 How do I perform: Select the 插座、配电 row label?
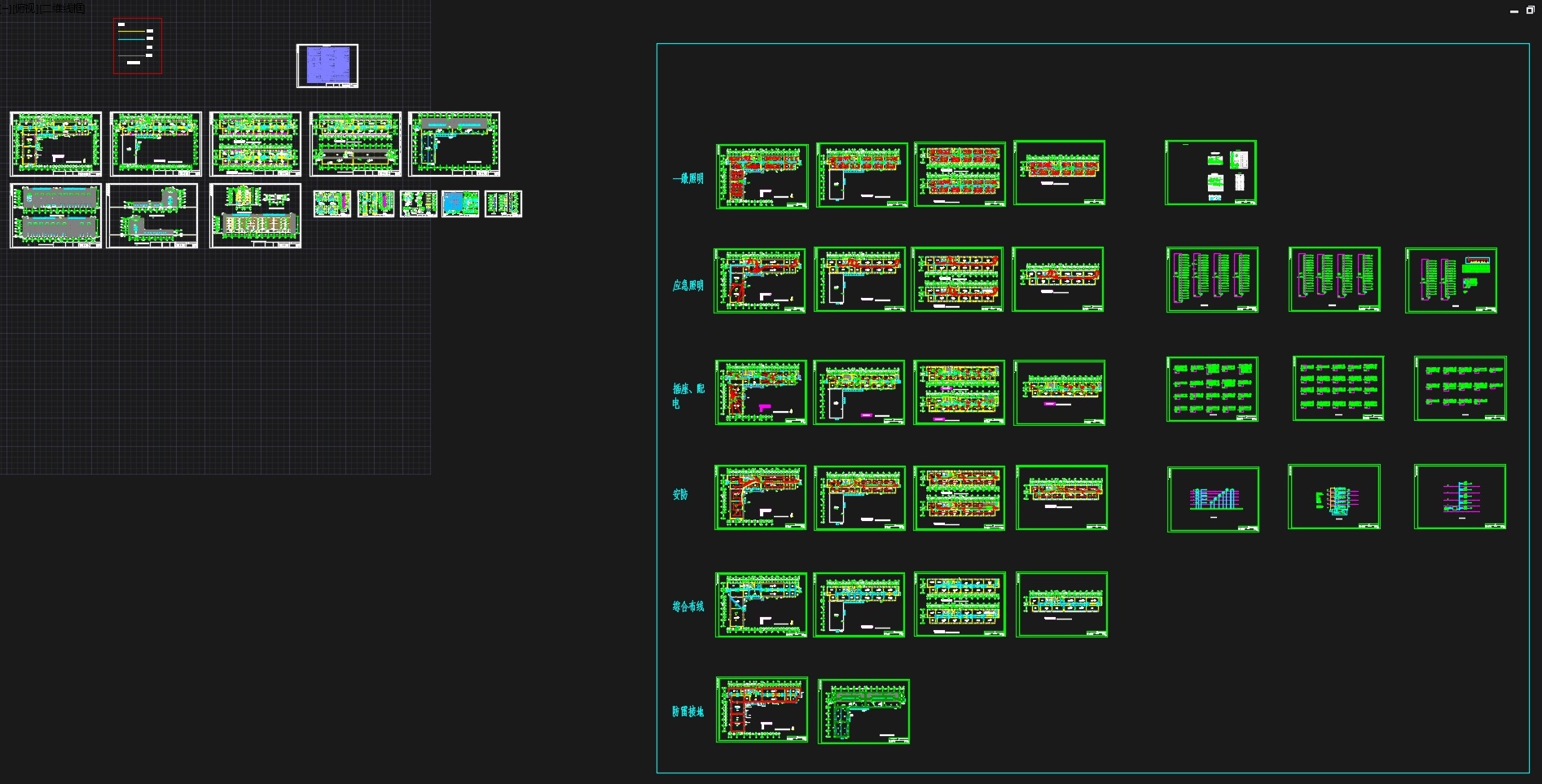pyautogui.click(x=688, y=396)
